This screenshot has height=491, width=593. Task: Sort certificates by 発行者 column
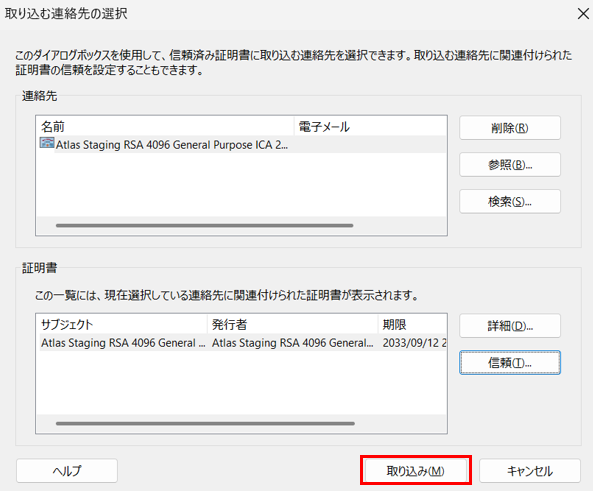pyautogui.click(x=293, y=324)
